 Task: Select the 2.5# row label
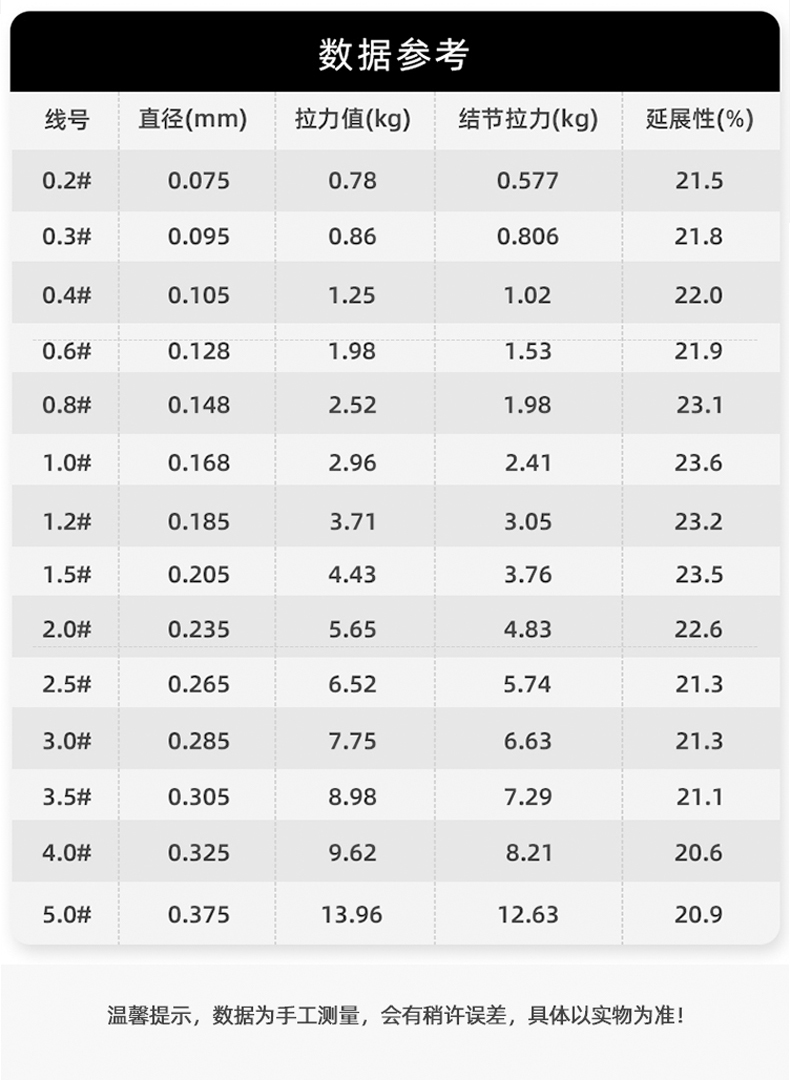tap(67, 684)
